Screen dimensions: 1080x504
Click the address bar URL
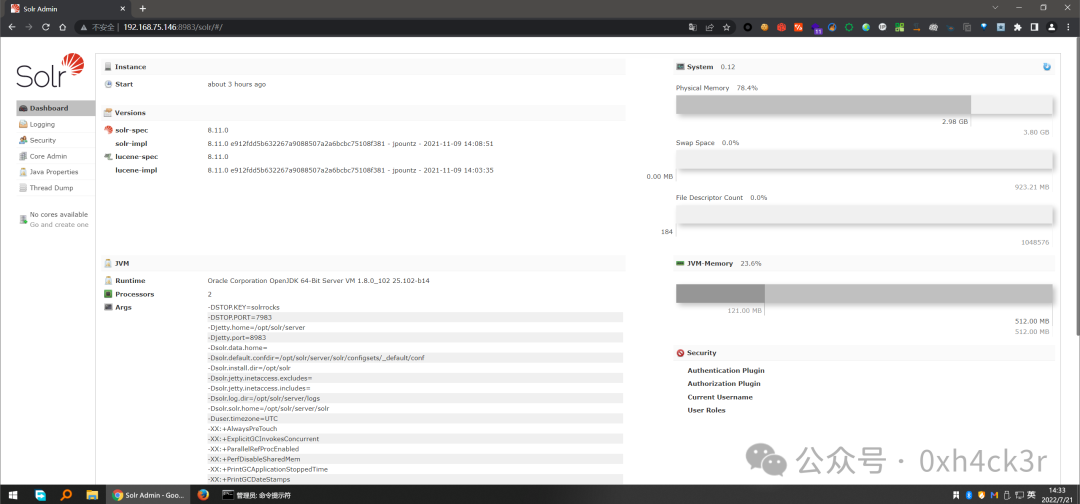[x=173, y=27]
